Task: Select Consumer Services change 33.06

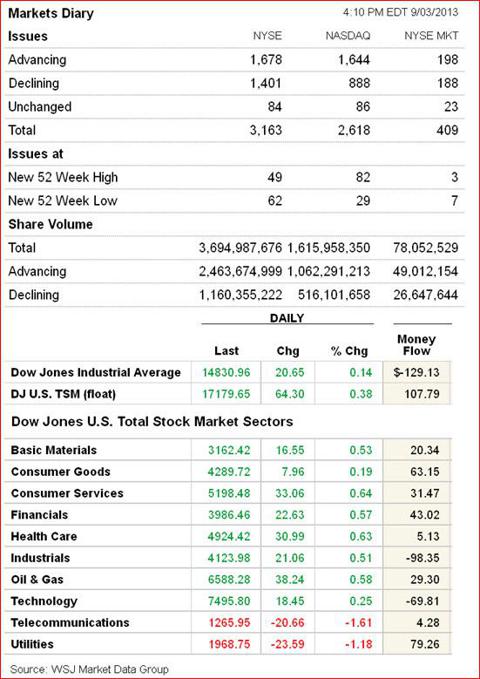Action: [290, 493]
